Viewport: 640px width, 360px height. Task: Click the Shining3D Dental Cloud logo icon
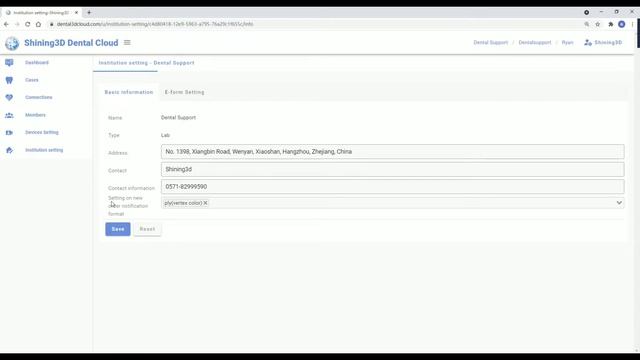click(12, 43)
